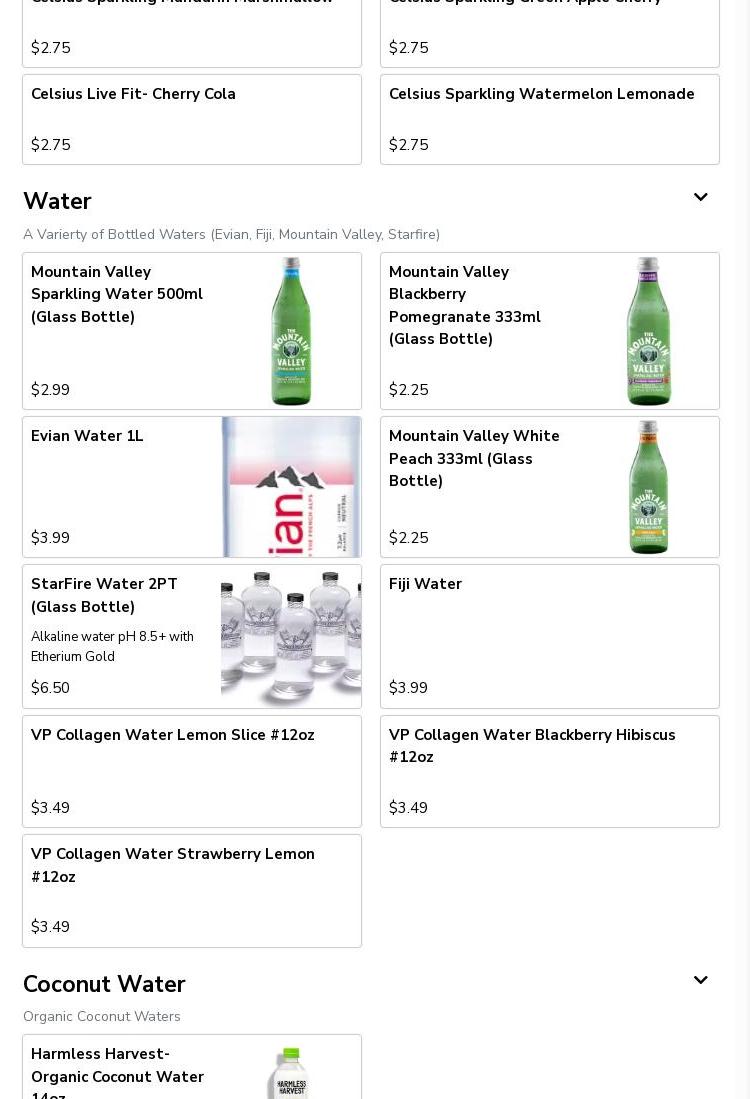This screenshot has height=1099, width=750.
Task: Open Mountain Valley Blackberry Pomegranate bottle image
Action: point(649,331)
